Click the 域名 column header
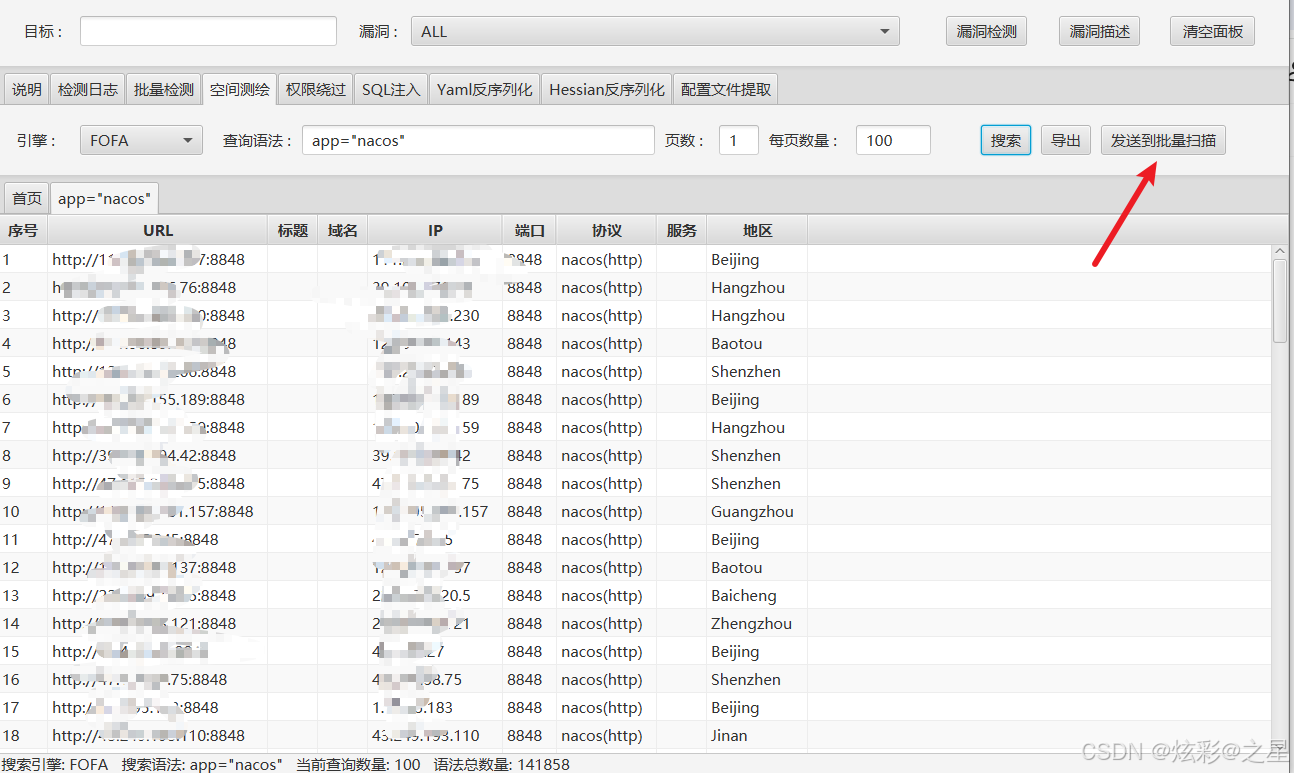Image resolution: width=1294 pixels, height=773 pixels. coord(343,230)
